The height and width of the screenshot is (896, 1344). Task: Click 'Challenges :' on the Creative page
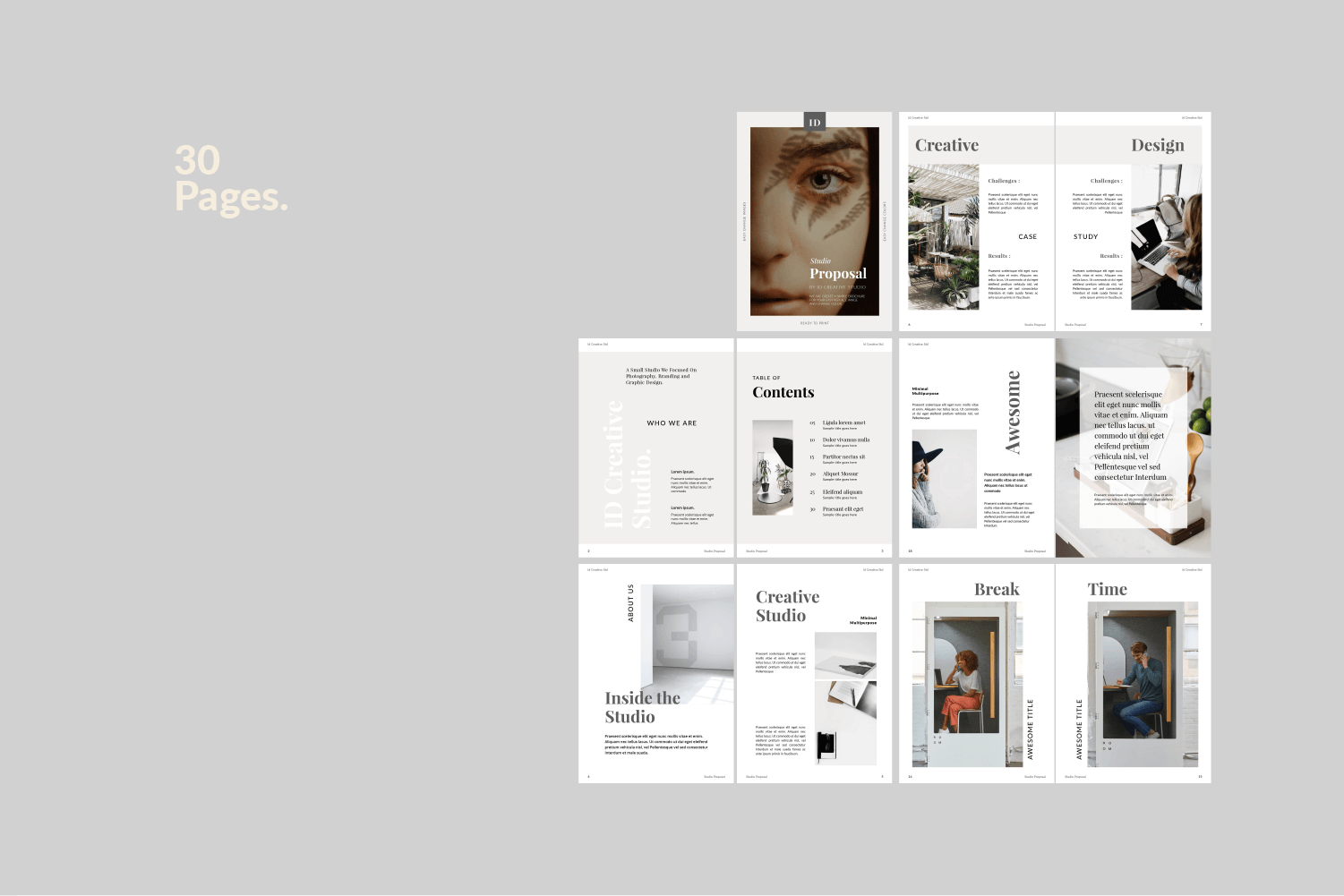1004,181
